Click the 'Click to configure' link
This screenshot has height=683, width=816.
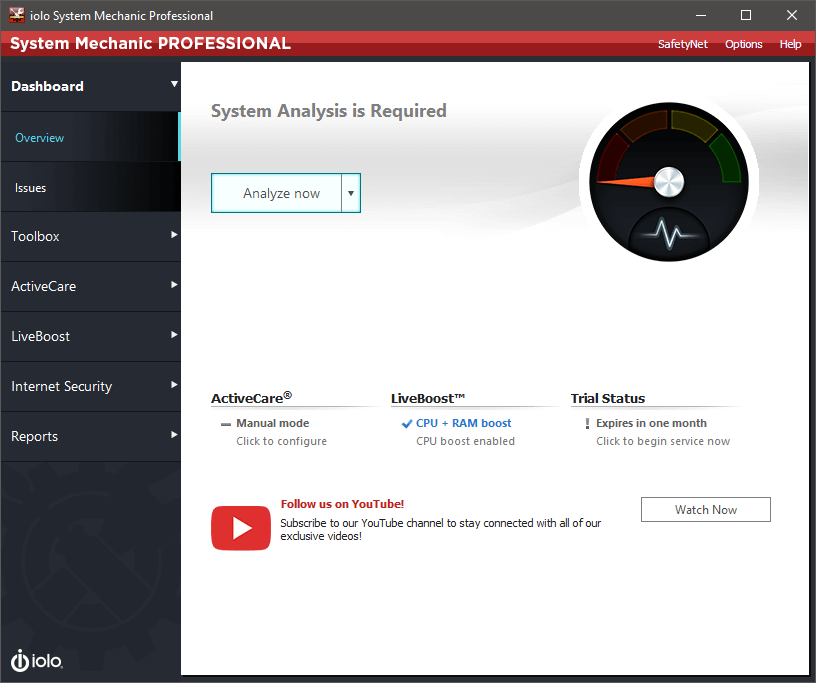(x=282, y=441)
